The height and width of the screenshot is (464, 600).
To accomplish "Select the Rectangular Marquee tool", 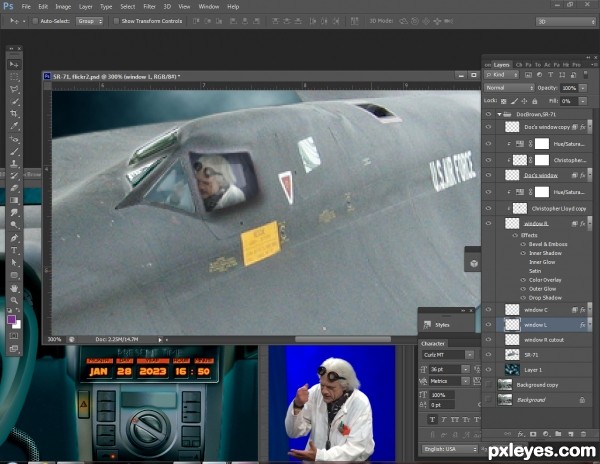I will (14, 77).
